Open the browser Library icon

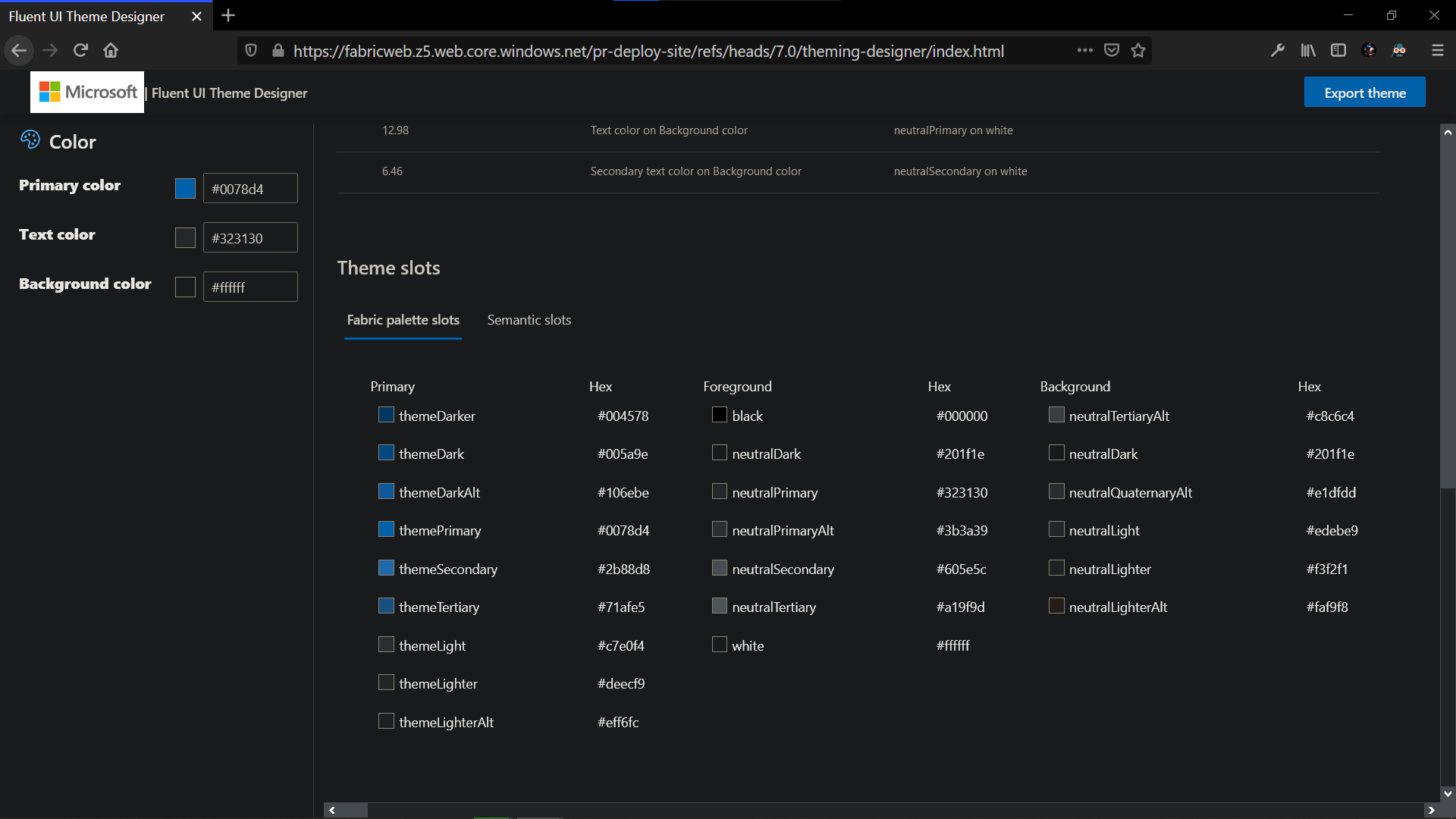pos(1308,50)
